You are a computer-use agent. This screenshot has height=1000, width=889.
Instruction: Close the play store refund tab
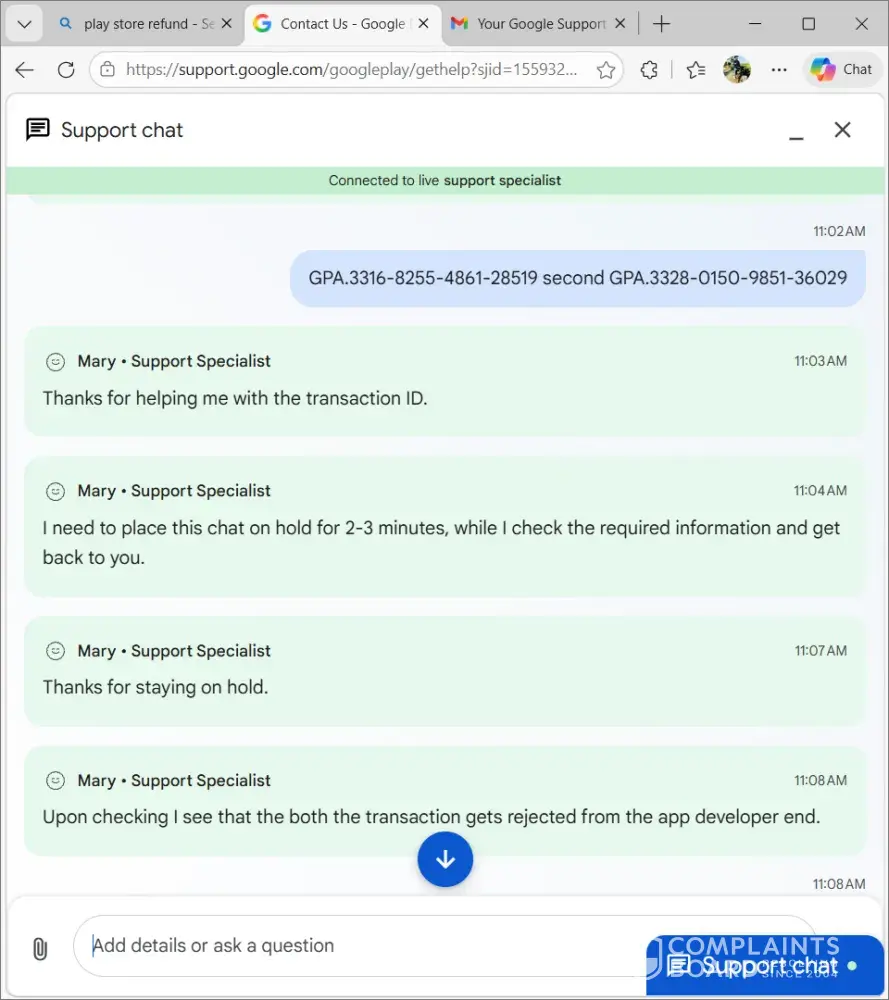226,24
